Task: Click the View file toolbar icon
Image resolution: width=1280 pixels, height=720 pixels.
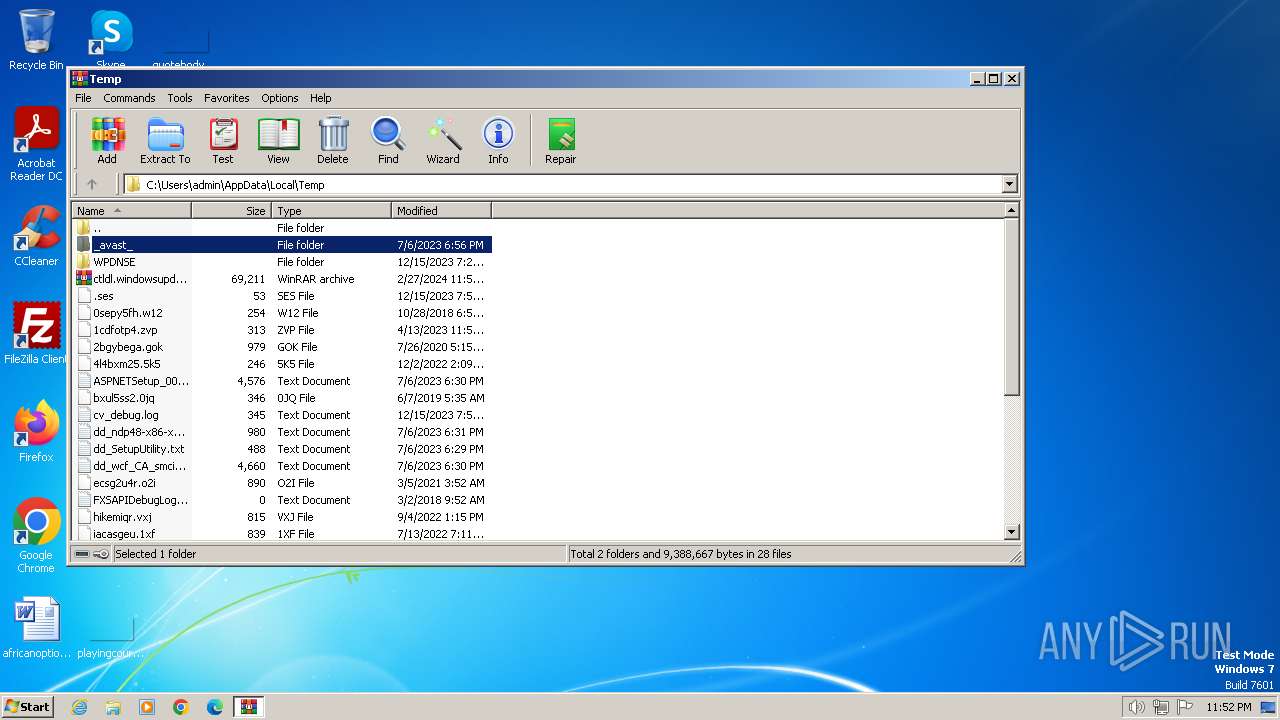Action: [278, 140]
